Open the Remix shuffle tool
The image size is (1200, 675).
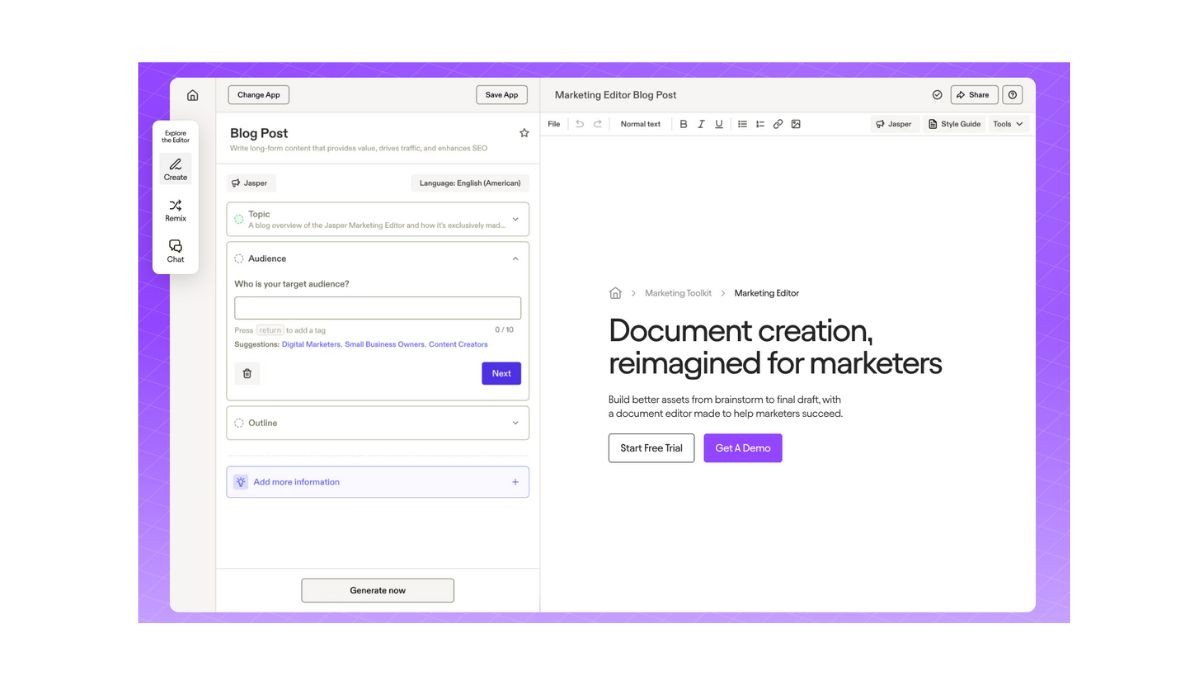point(175,210)
